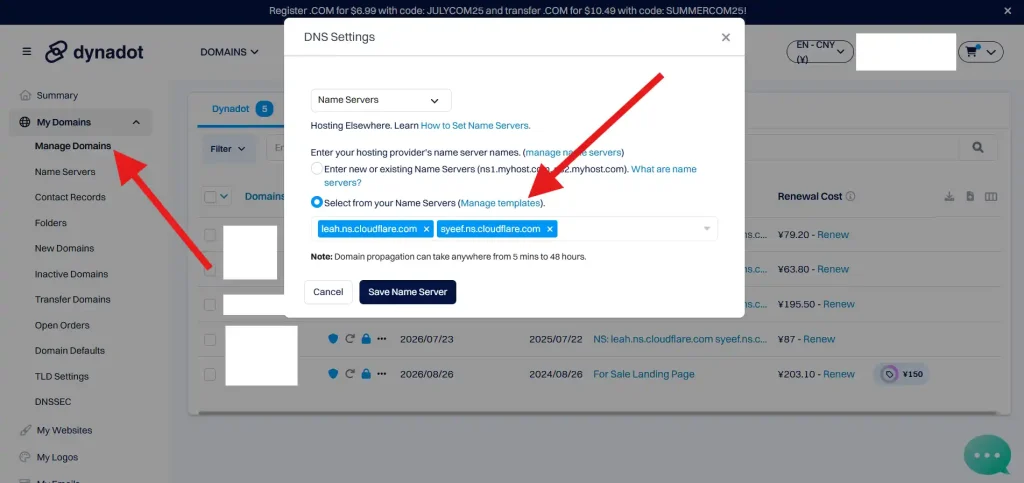This screenshot has width=1024, height=483.
Task: Click the download icon above table
Action: tap(949, 196)
